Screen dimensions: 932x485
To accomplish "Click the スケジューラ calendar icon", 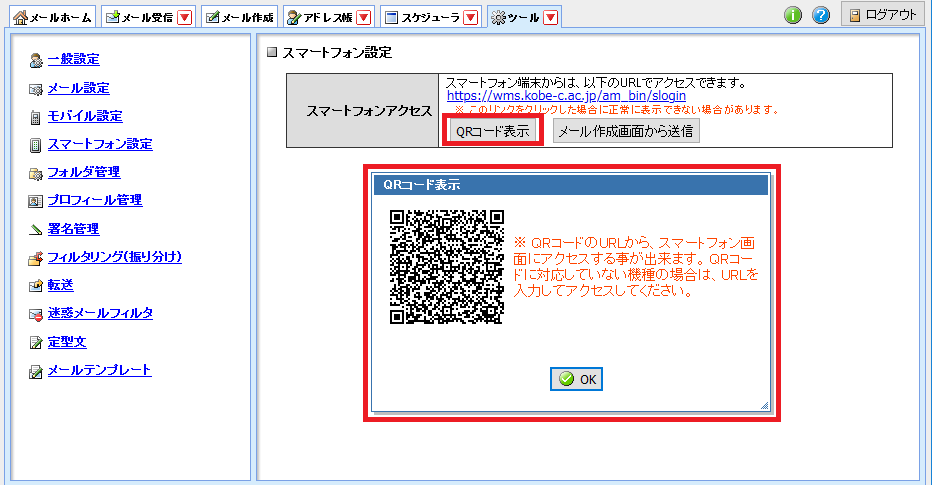I will 391,18.
